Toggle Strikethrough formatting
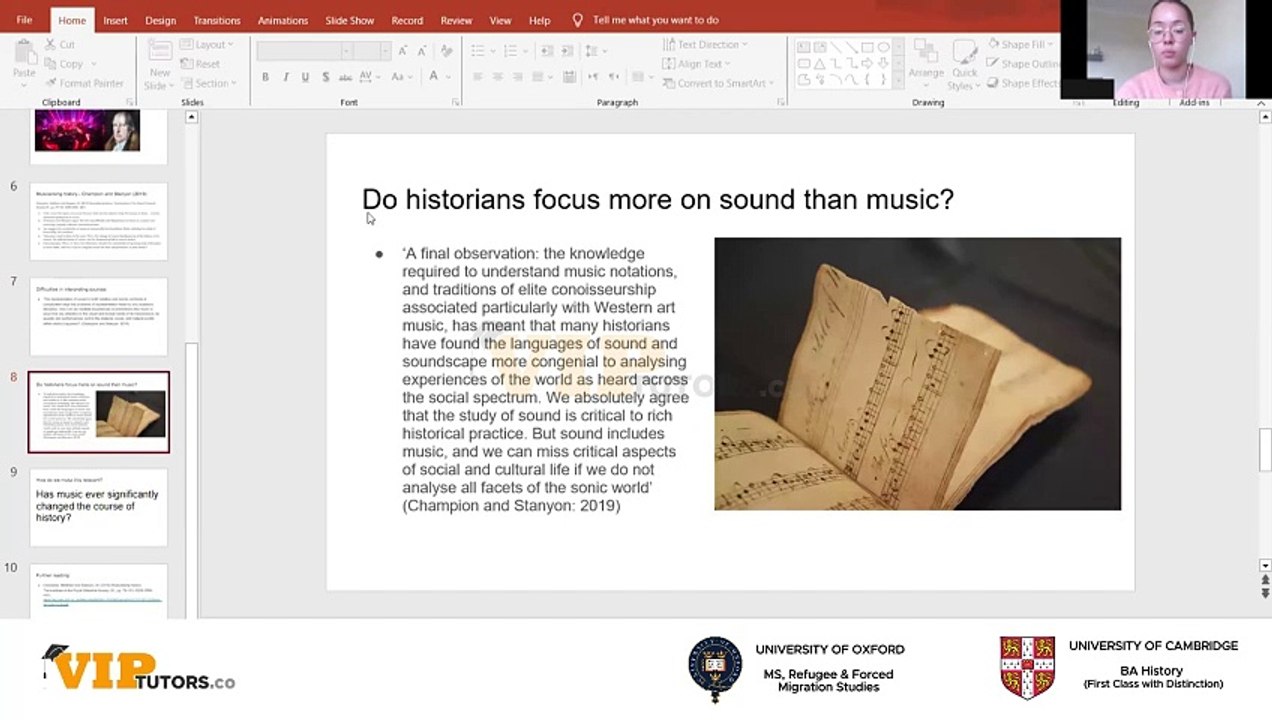Screen dimensions: 1272x720 coord(345,77)
